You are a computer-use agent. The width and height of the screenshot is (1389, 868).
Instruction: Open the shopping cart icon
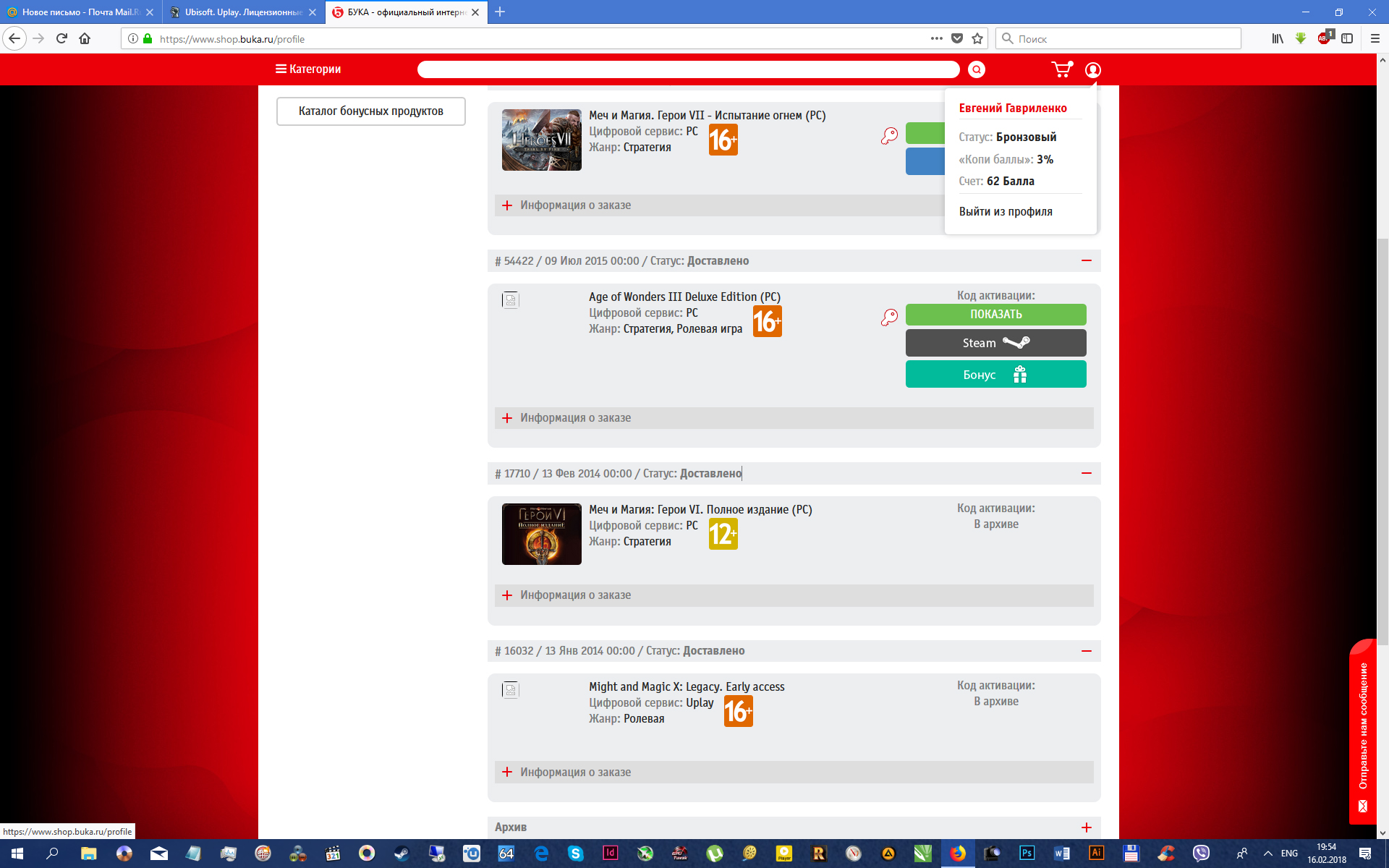(1061, 69)
